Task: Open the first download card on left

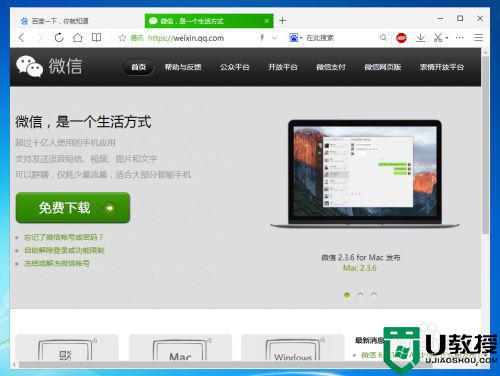Action: pyautogui.click(x=67, y=348)
